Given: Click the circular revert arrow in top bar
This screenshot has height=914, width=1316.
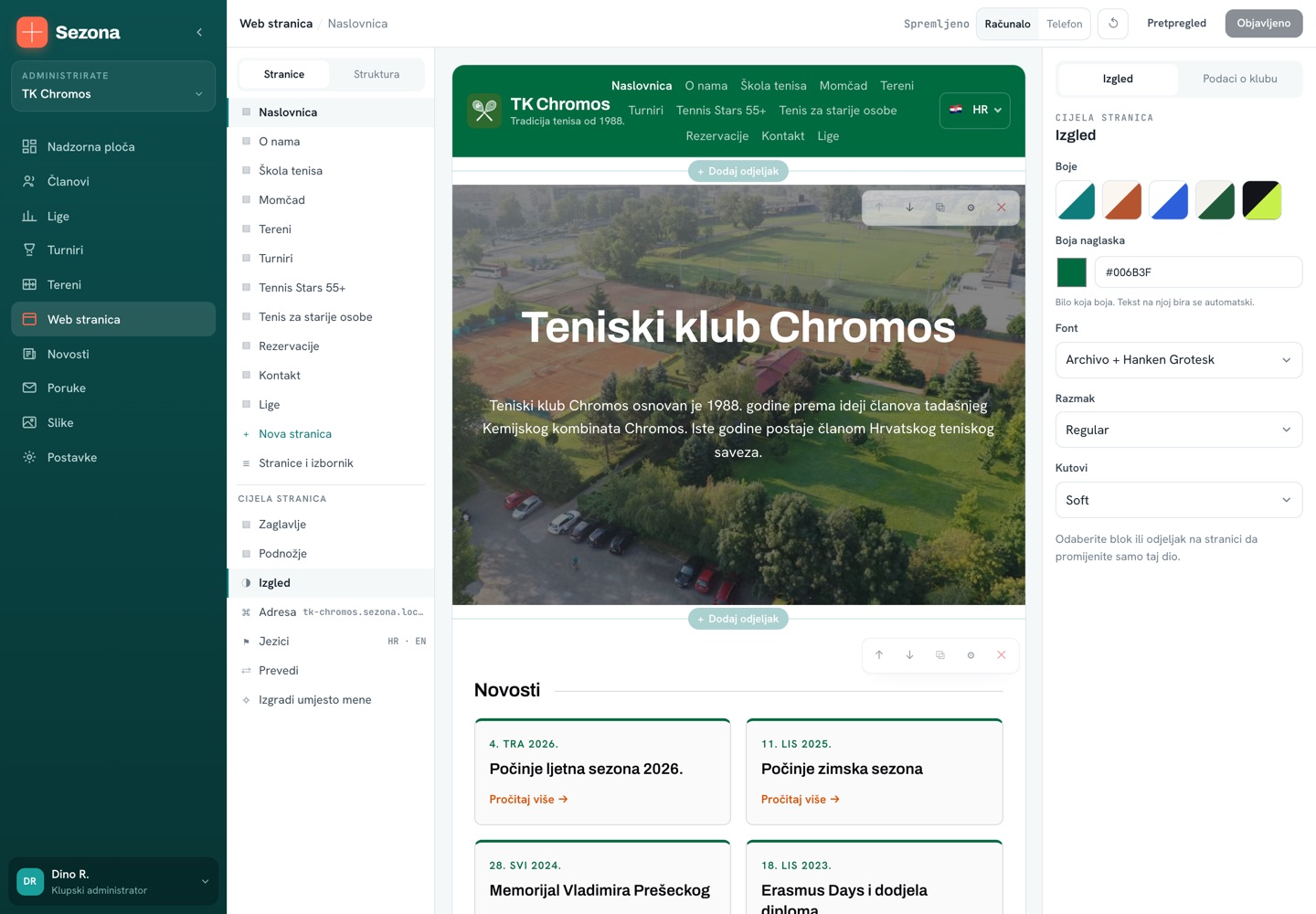Looking at the screenshot, I should [1113, 24].
